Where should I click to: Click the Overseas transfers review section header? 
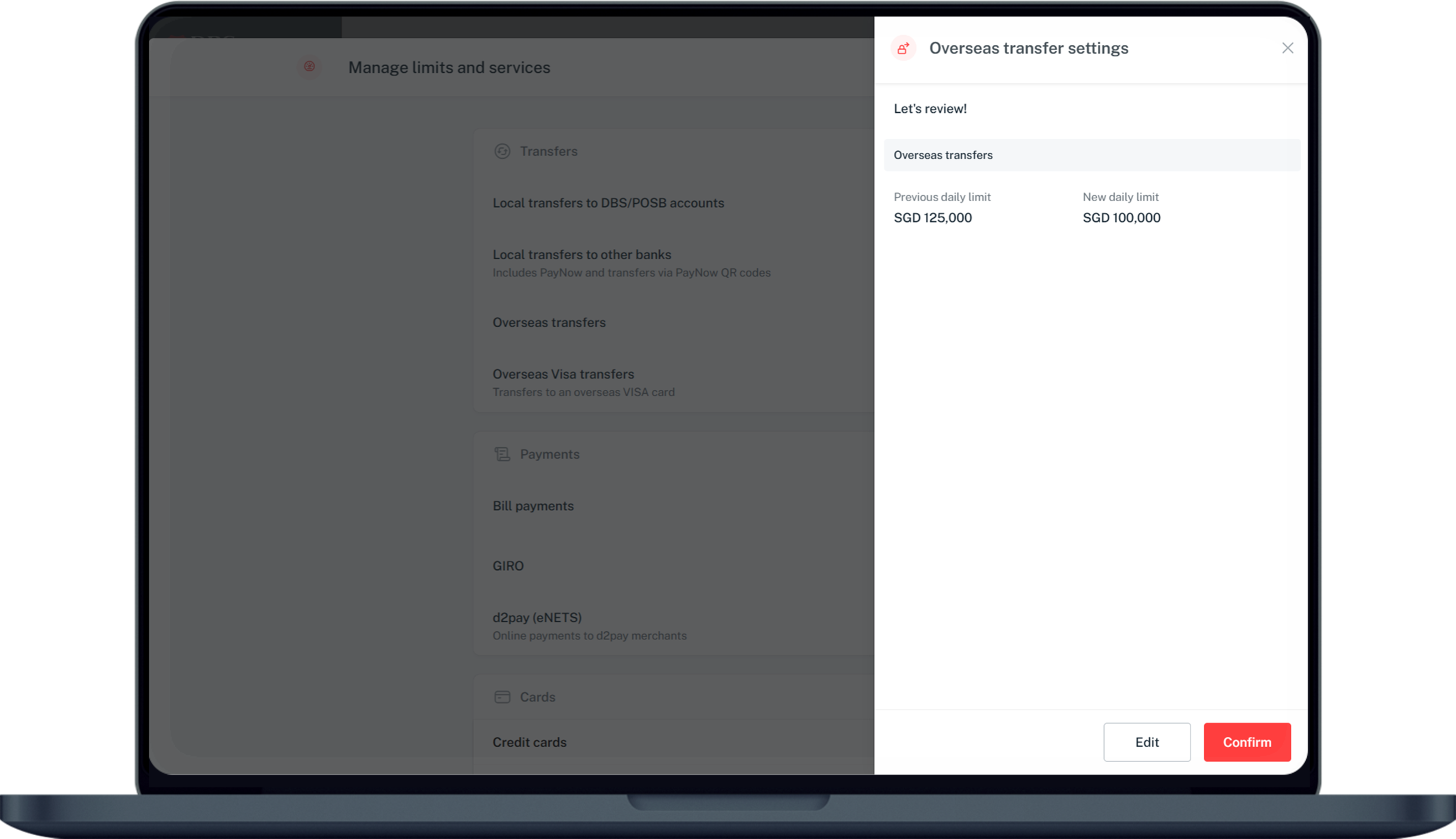pos(942,155)
